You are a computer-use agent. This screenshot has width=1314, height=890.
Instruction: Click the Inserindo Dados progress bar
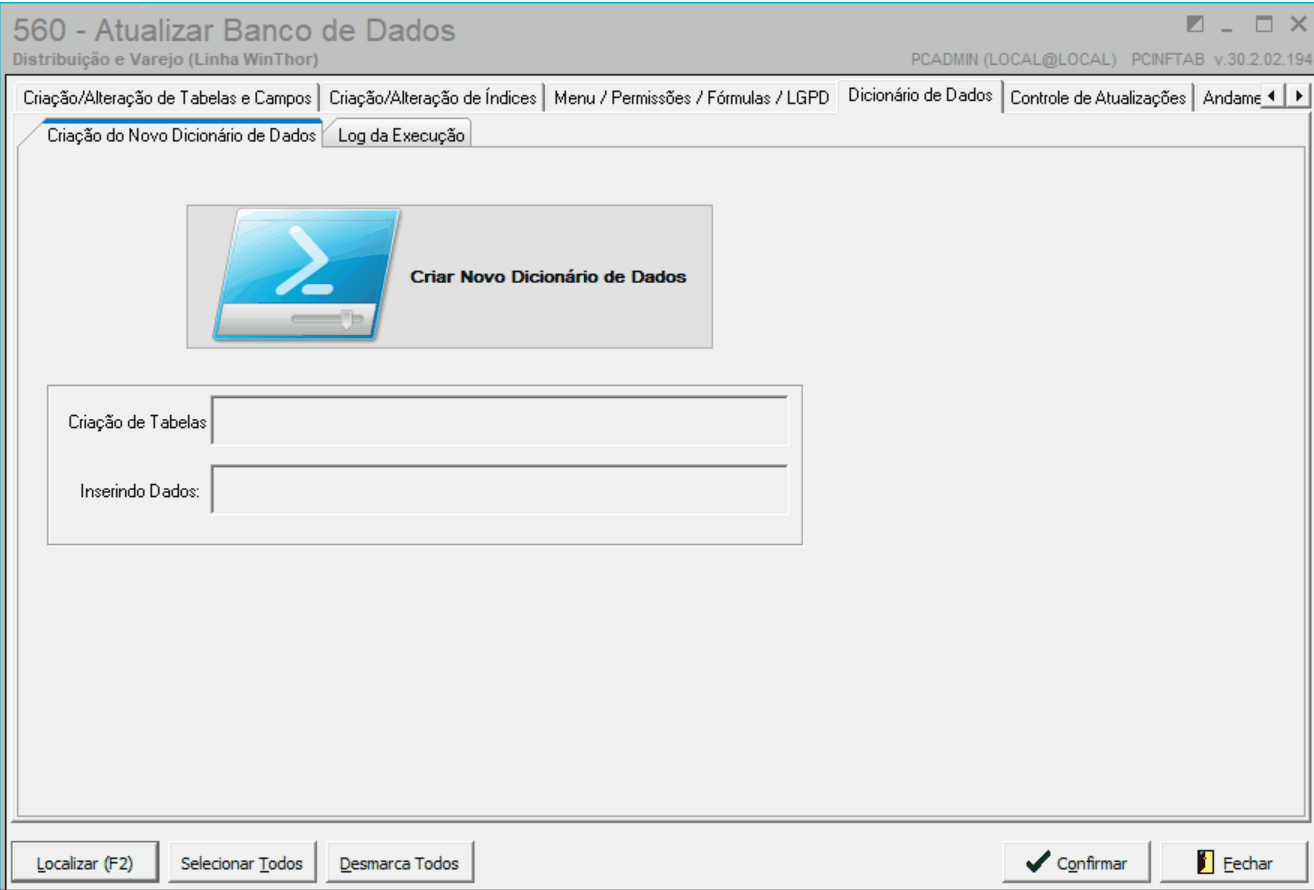pos(500,489)
